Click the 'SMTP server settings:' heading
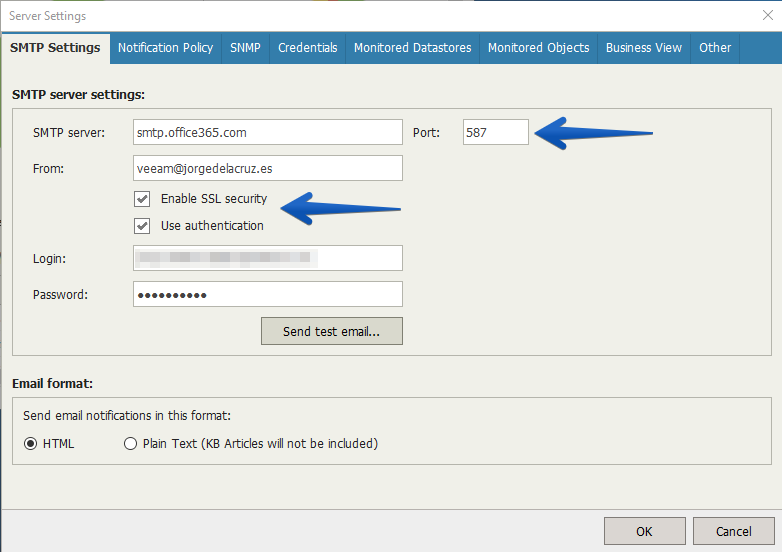The height and width of the screenshot is (552, 782). 78,95
